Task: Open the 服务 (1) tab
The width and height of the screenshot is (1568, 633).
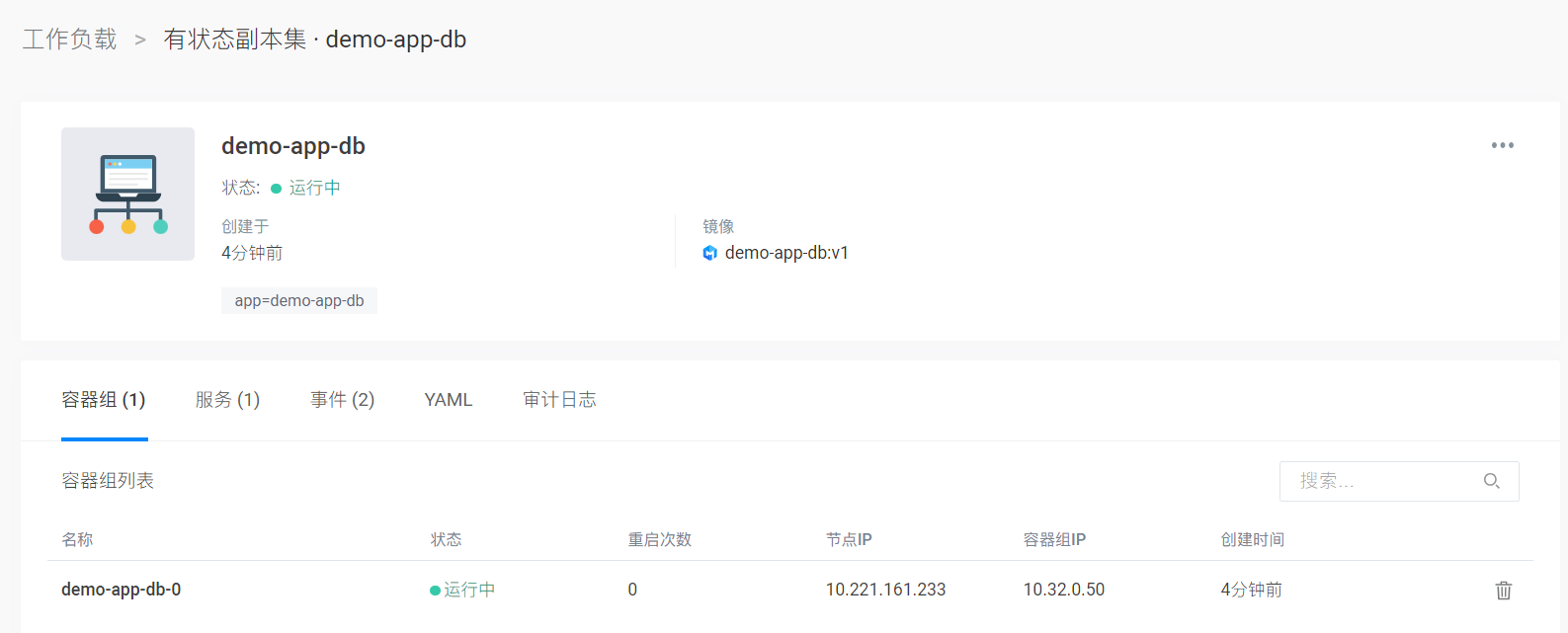Action: (227, 400)
